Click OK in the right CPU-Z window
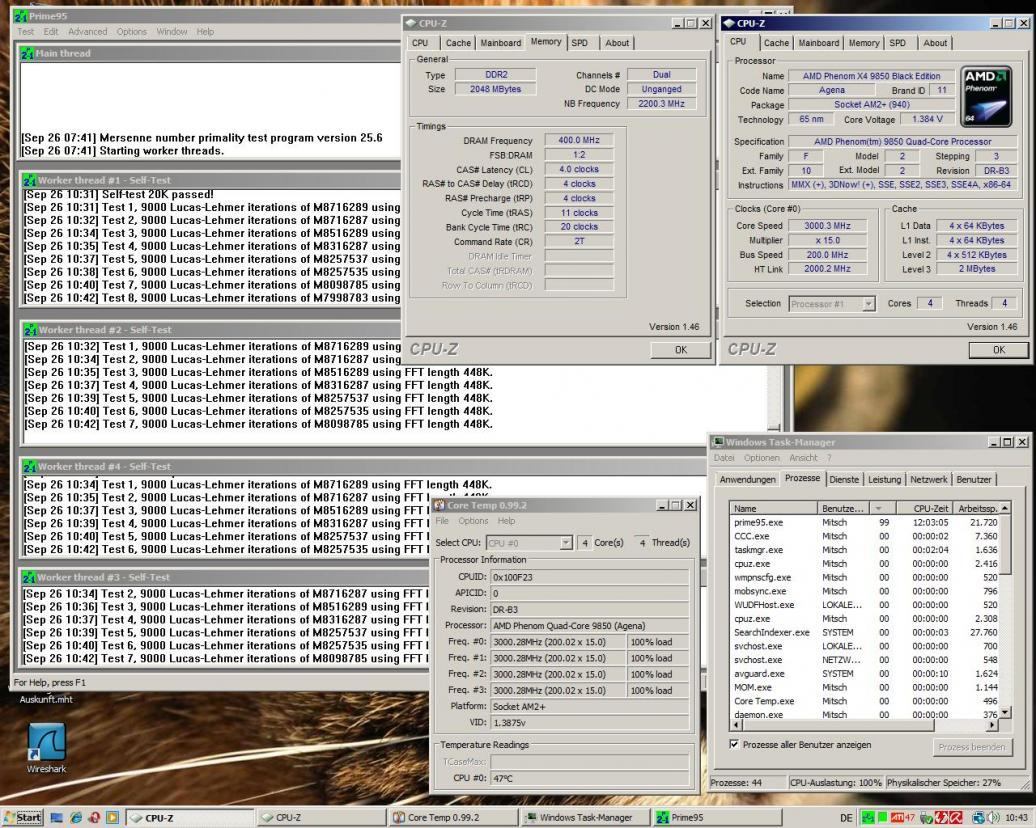 [998, 350]
